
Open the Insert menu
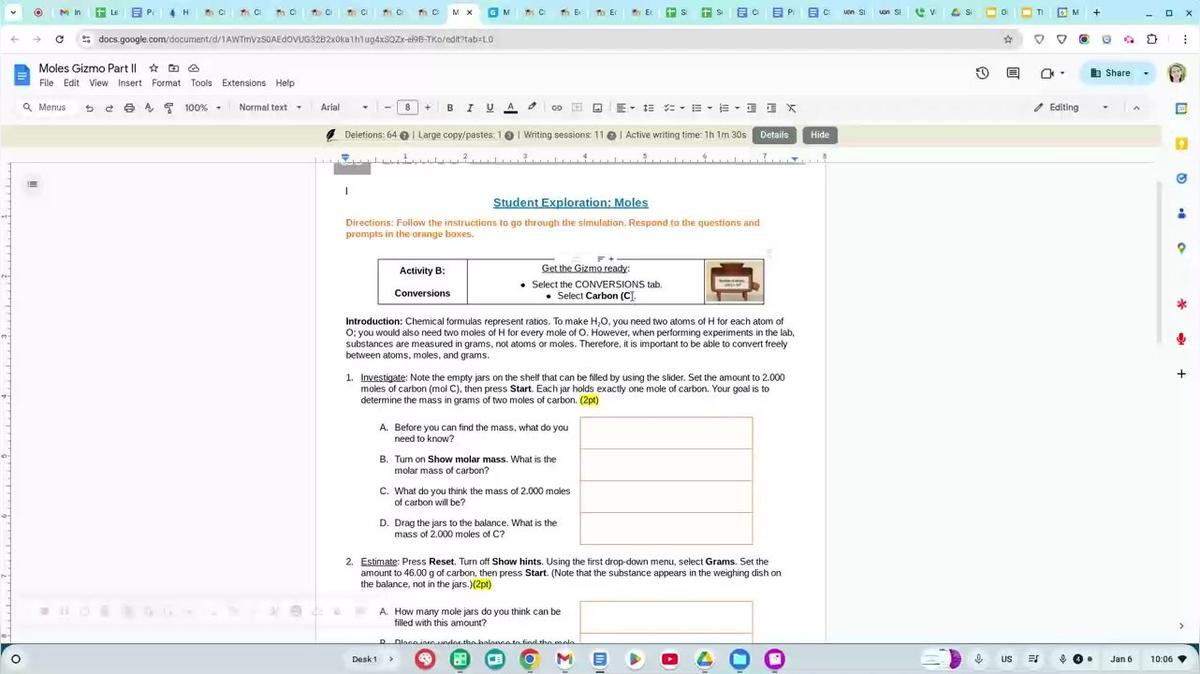coord(130,83)
